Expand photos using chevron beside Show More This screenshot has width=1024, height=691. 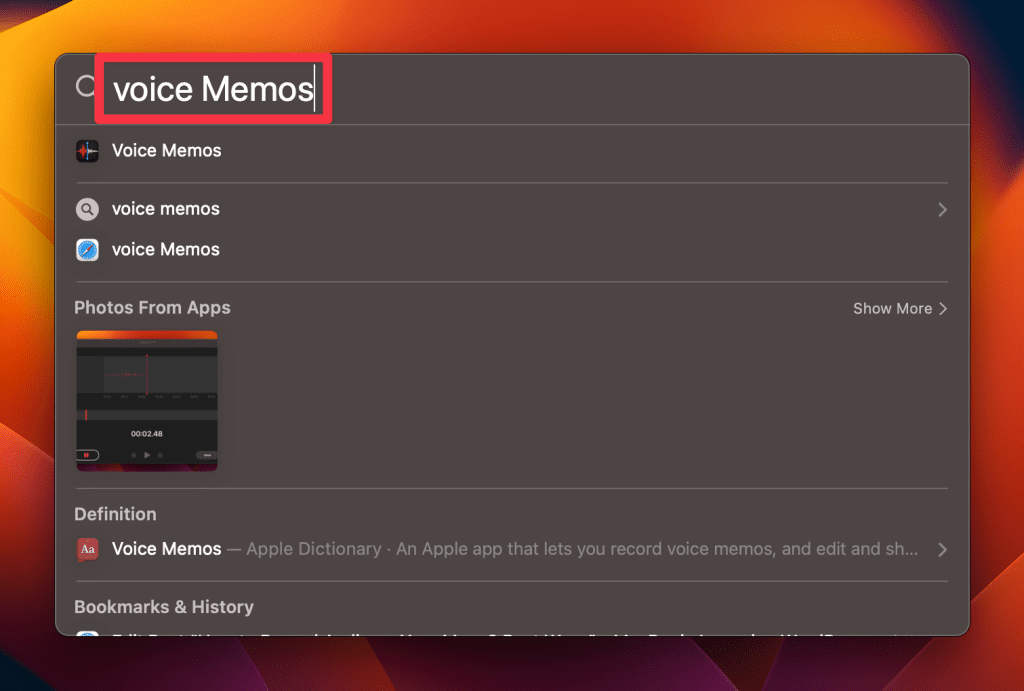[x=942, y=309]
